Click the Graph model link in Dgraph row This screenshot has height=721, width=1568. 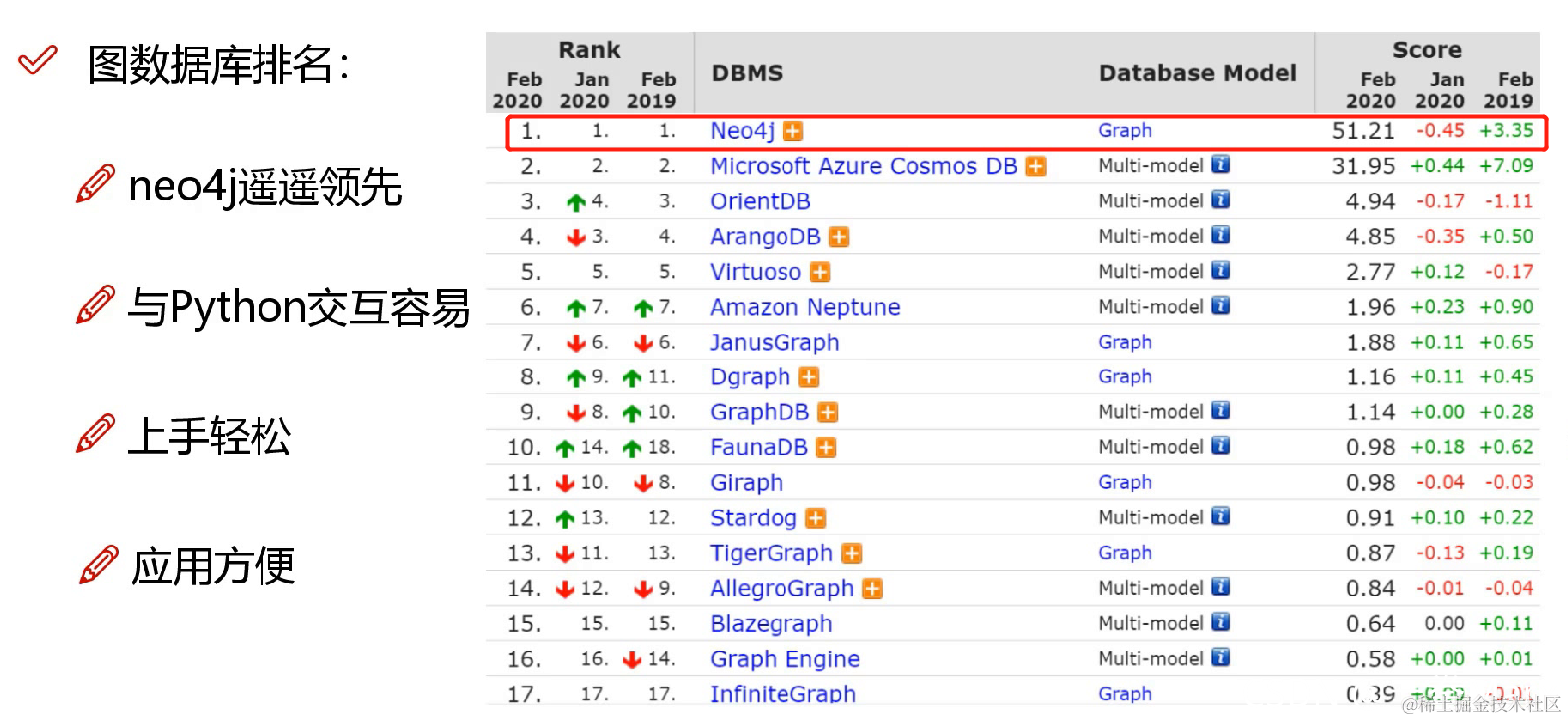click(1125, 377)
